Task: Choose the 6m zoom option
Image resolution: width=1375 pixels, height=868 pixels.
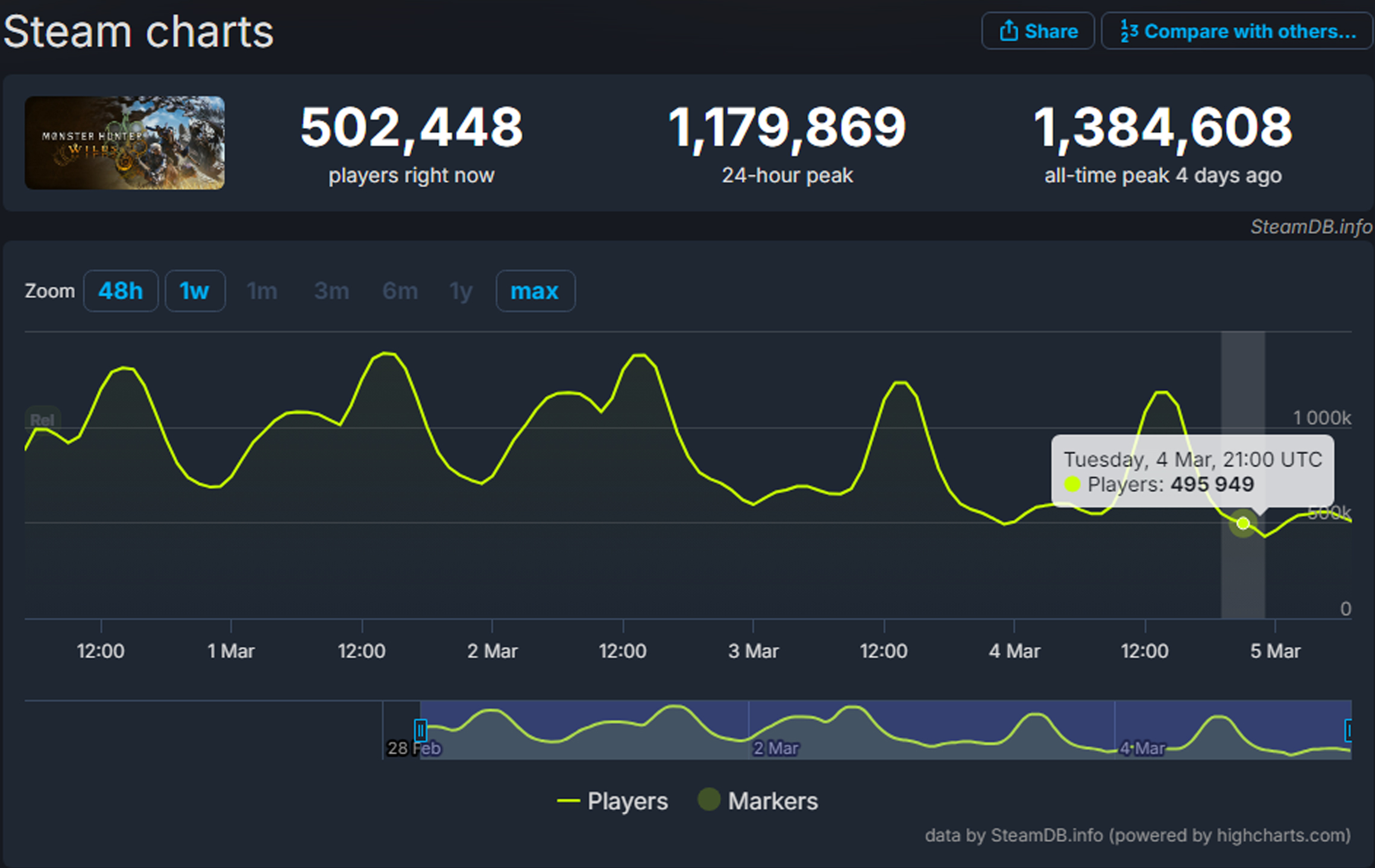Action: click(x=400, y=291)
